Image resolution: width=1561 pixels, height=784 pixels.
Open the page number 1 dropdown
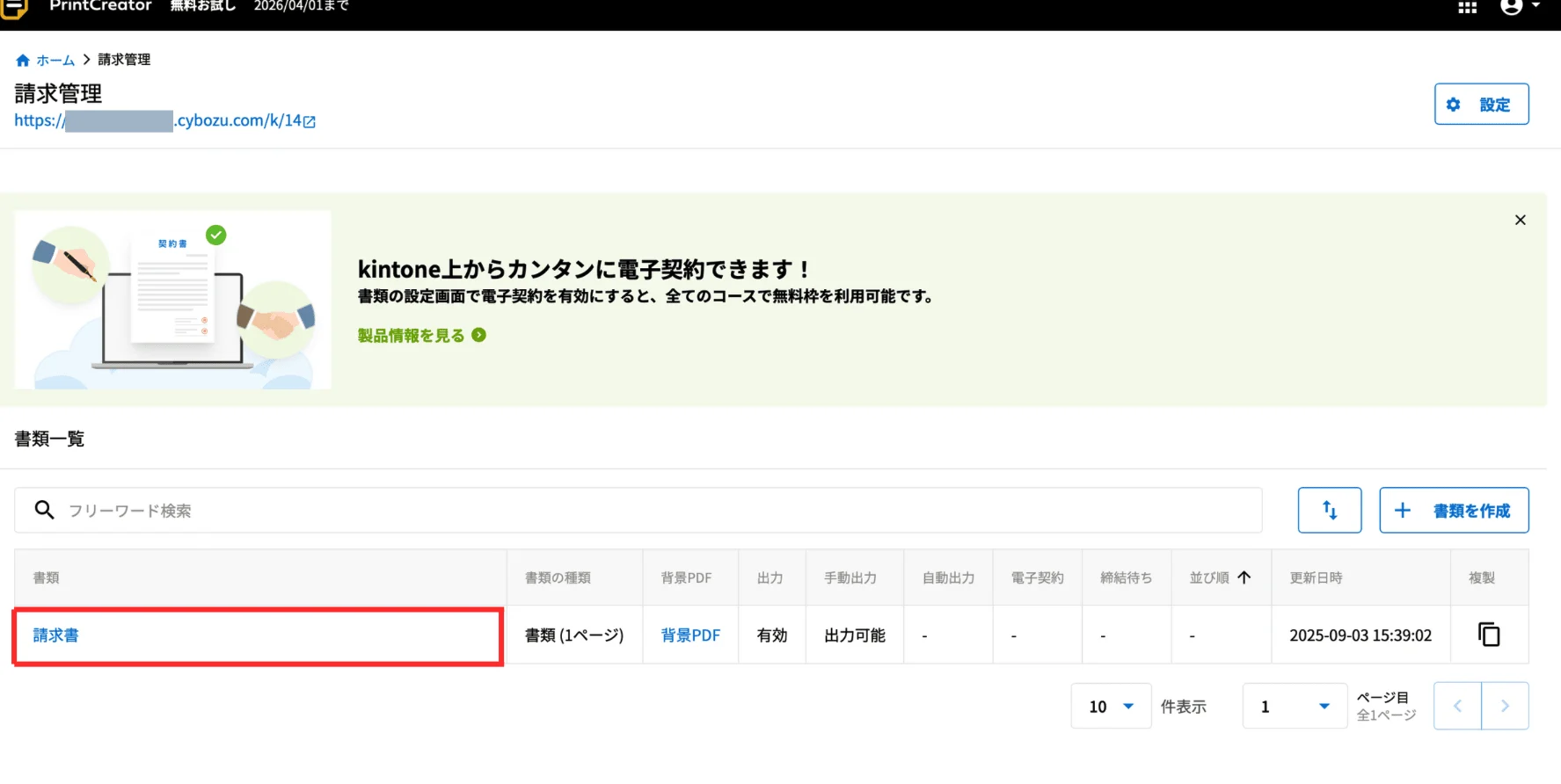click(1295, 707)
